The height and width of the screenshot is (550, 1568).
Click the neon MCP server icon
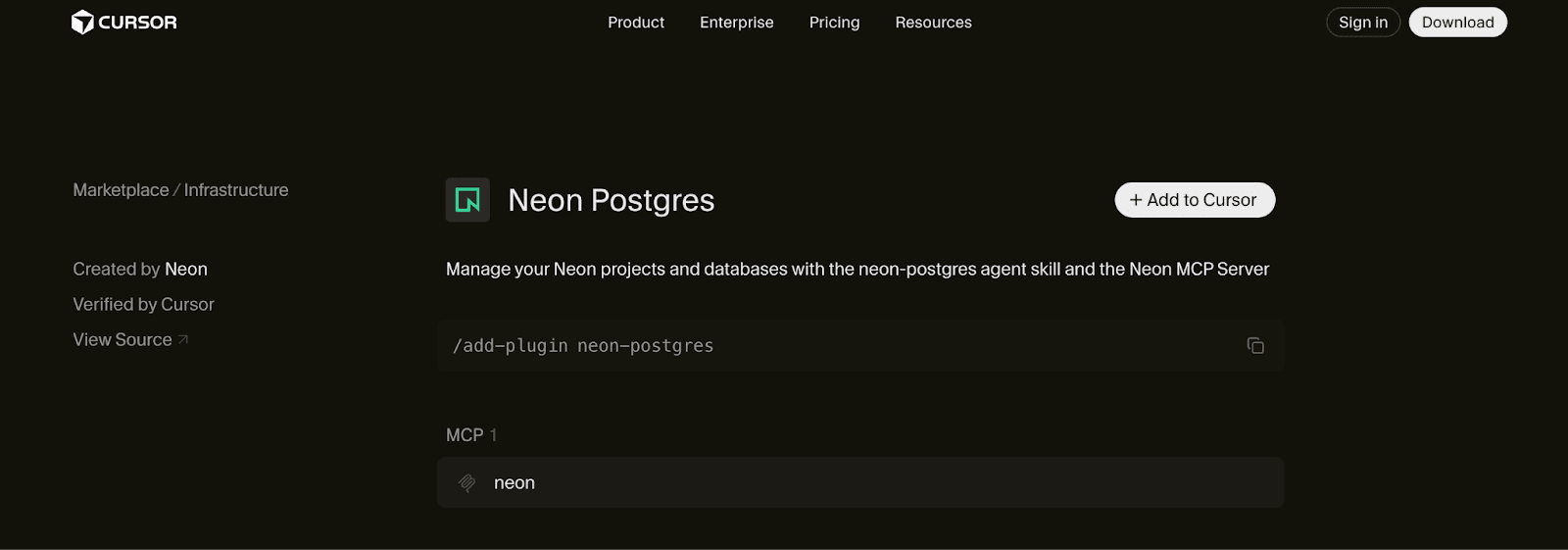(x=467, y=482)
